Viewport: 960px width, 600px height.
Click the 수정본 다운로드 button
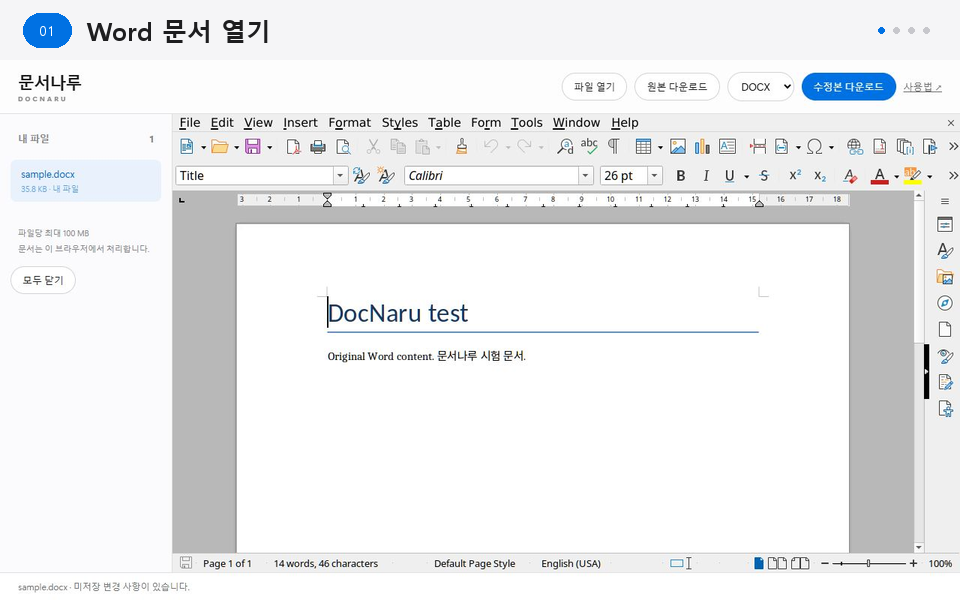849,87
